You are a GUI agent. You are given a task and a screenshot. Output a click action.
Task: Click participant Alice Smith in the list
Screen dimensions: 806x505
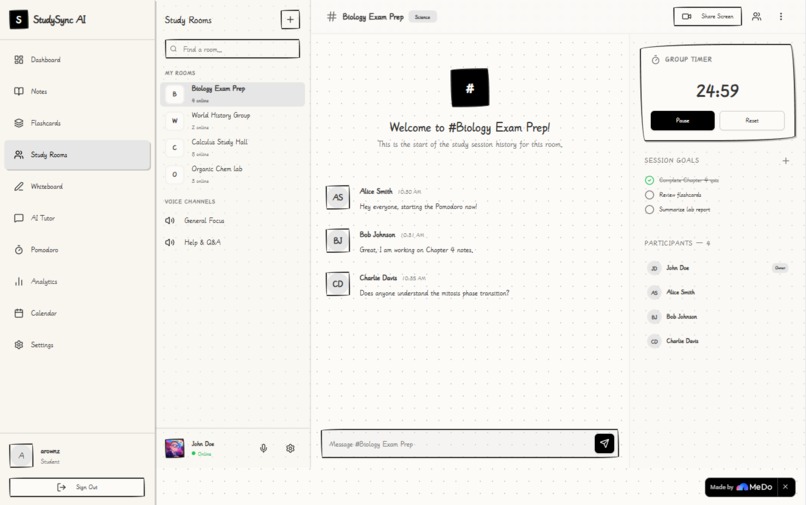(x=718, y=293)
